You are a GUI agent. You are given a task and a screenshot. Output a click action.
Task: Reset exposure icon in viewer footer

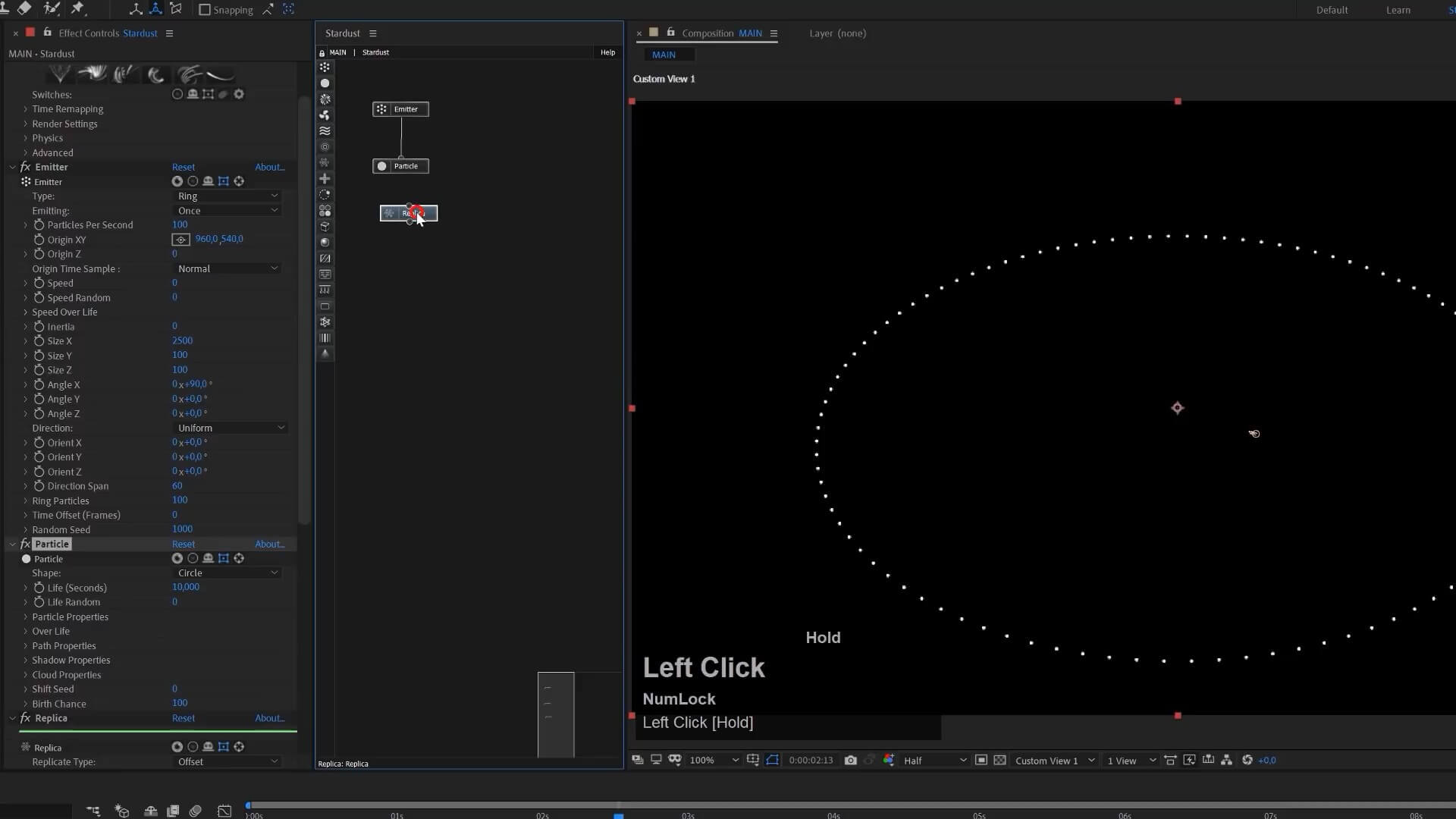tap(1247, 760)
